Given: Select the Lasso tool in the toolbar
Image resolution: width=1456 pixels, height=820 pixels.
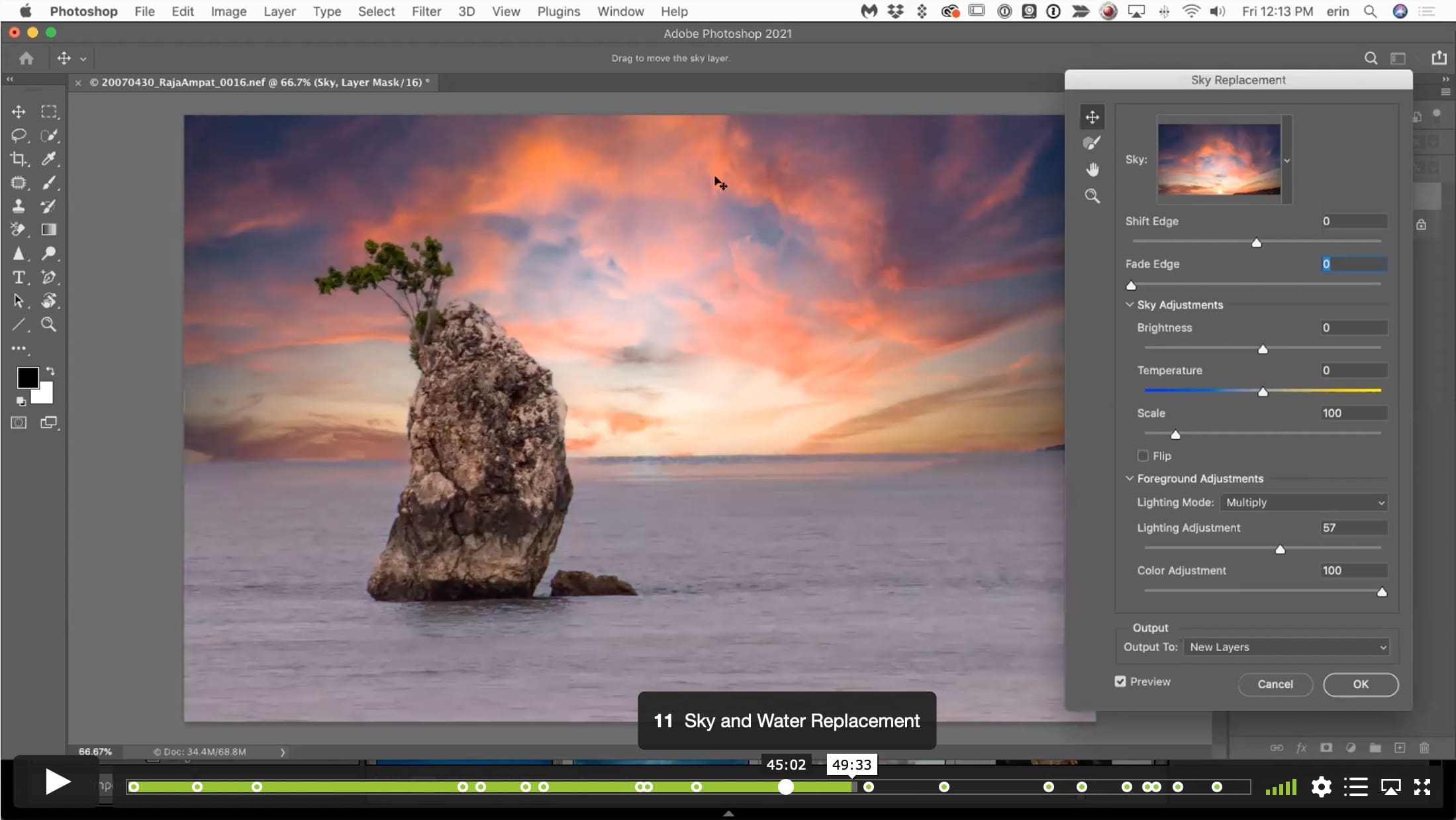Looking at the screenshot, I should click(19, 135).
